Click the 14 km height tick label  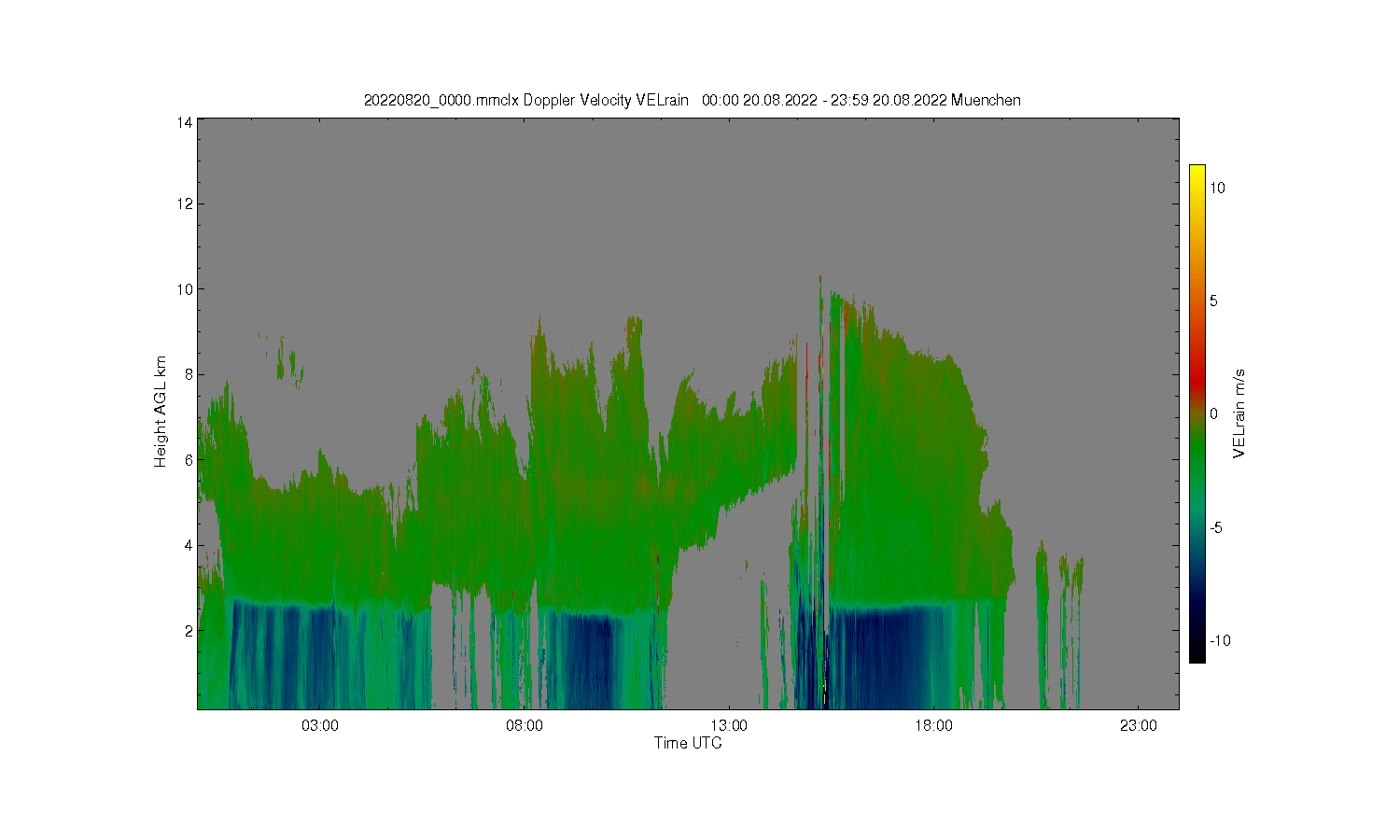pos(185,121)
